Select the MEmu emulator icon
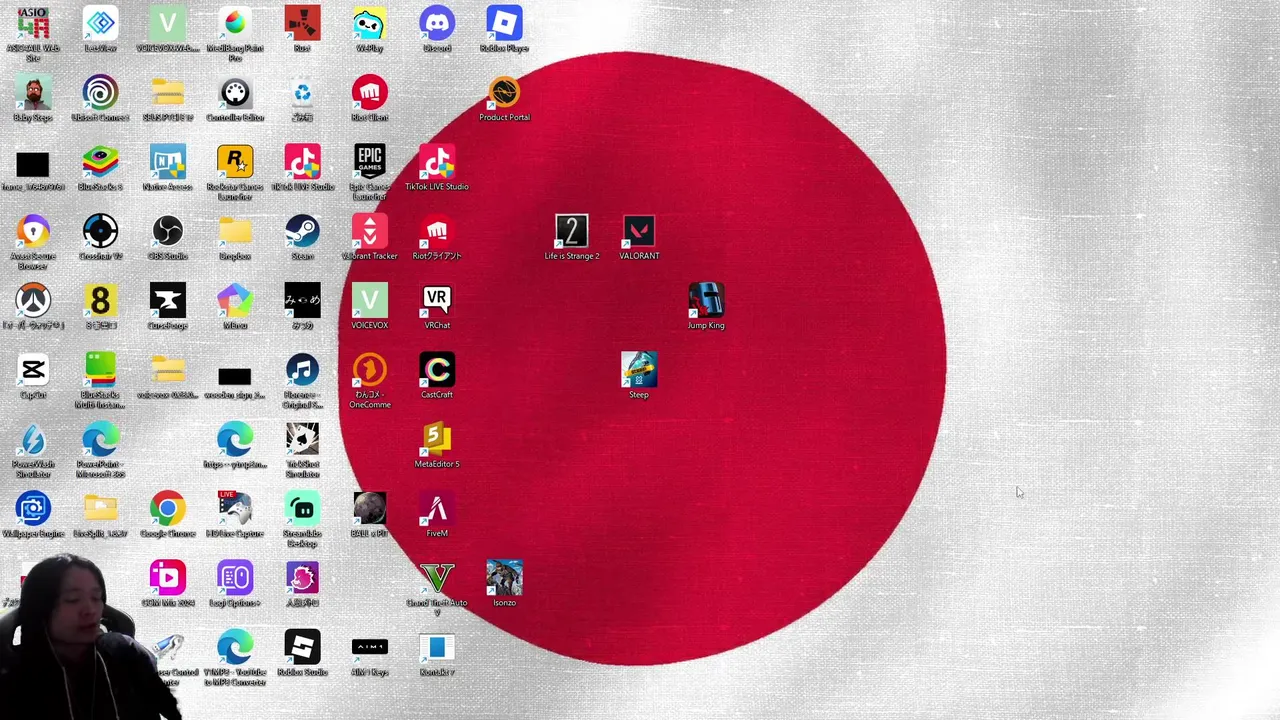1280x720 pixels. coord(235,301)
